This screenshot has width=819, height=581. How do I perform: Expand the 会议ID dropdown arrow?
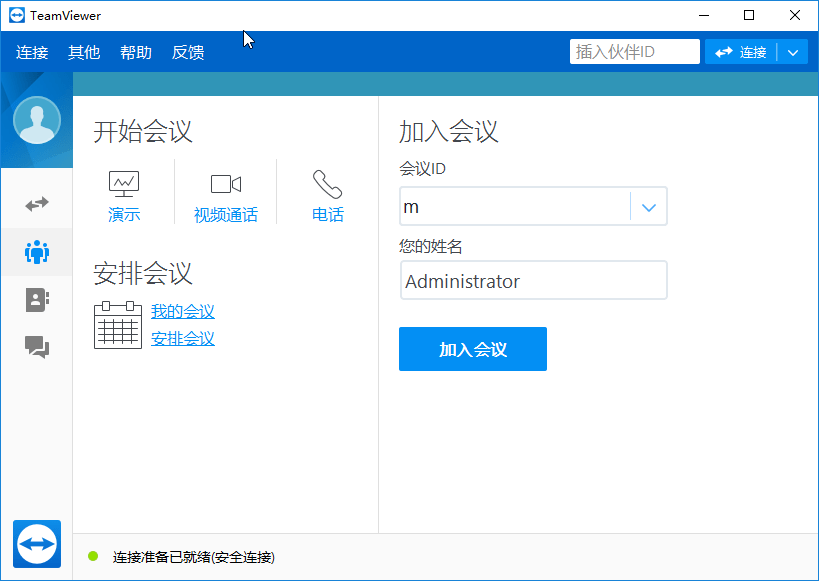[x=648, y=207]
